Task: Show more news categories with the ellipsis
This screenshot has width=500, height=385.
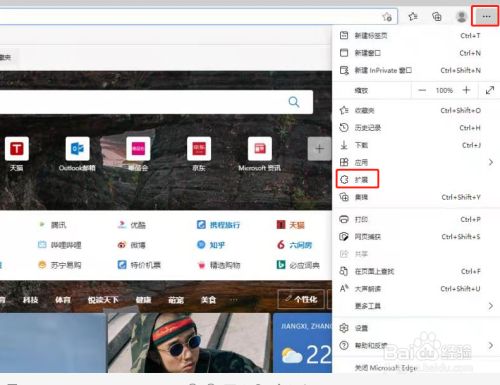Action: (234, 300)
